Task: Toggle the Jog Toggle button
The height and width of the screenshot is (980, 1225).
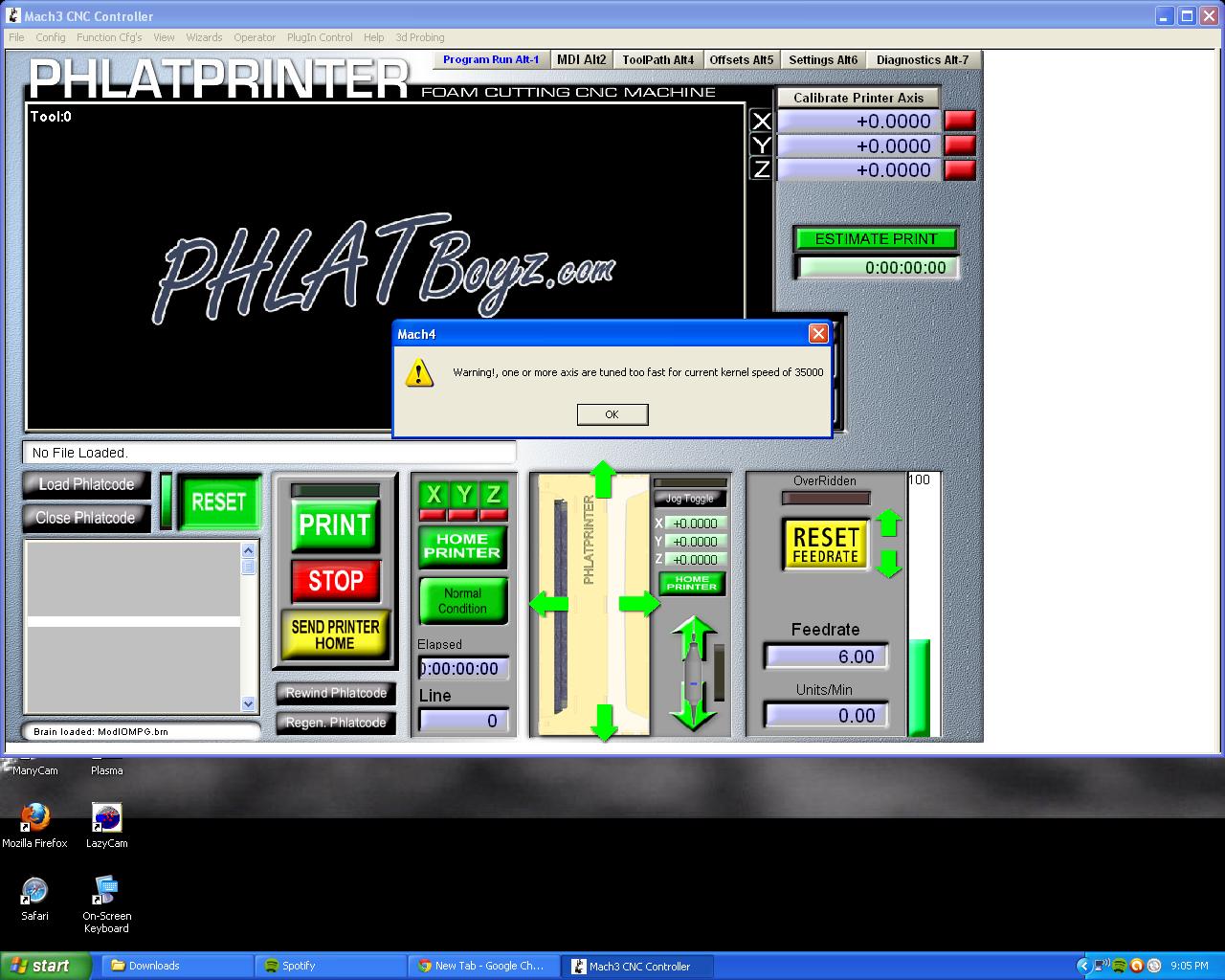Action: click(x=690, y=499)
